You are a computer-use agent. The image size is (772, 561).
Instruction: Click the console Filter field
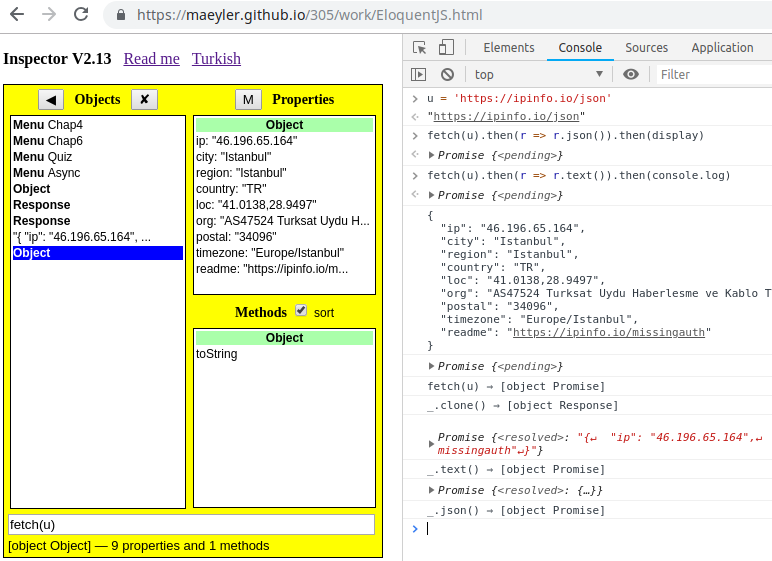(714, 74)
